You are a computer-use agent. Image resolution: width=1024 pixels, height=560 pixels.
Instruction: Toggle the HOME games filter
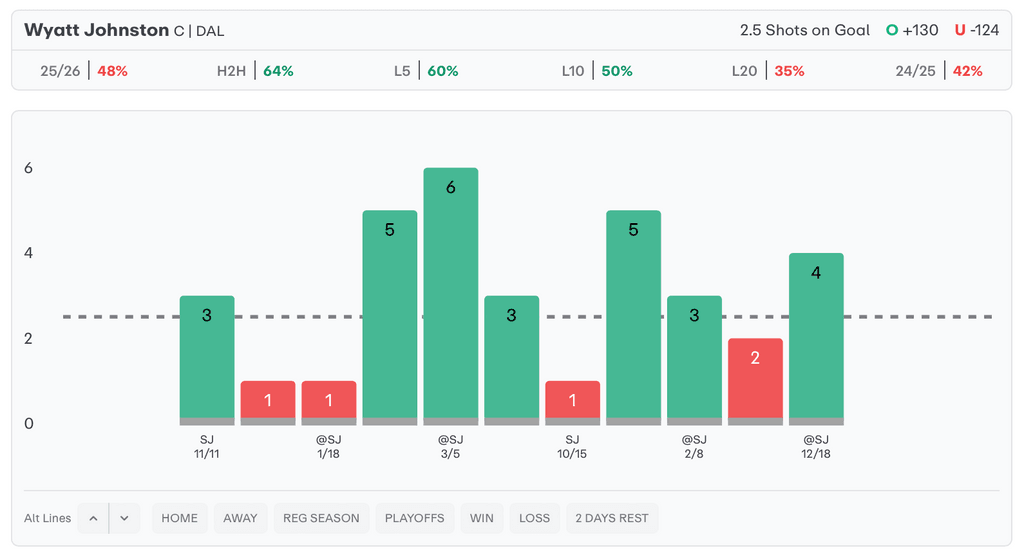[x=180, y=518]
